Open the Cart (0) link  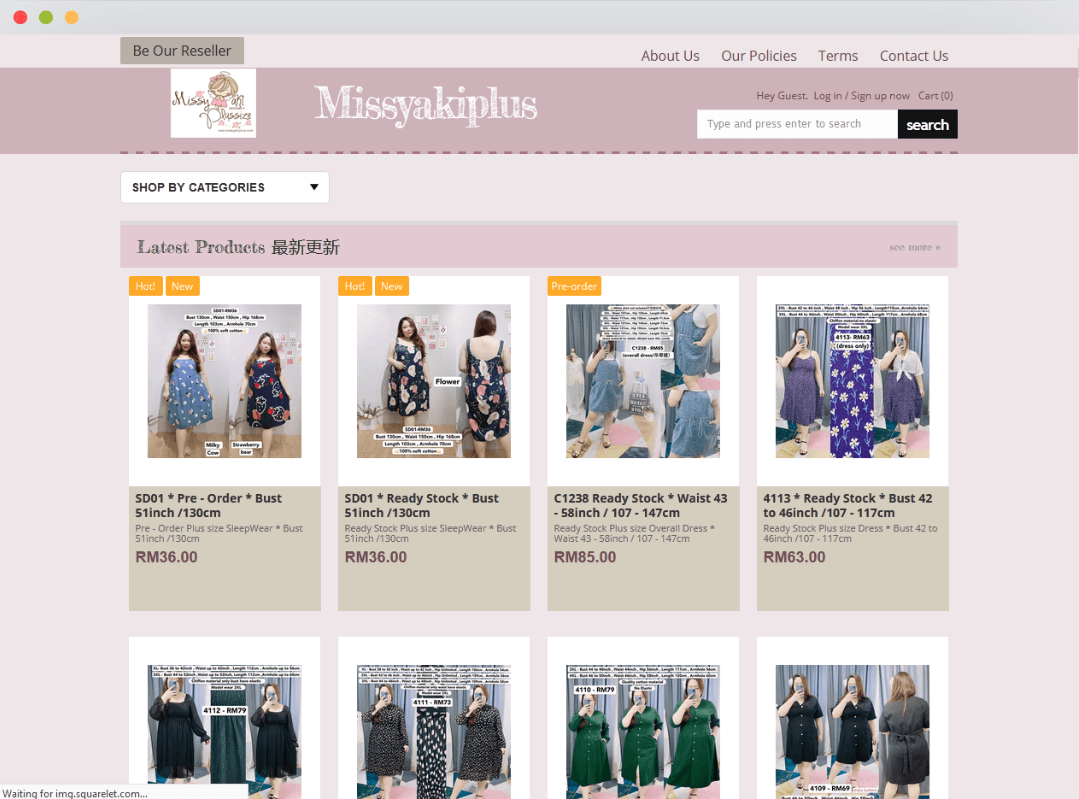[935, 96]
